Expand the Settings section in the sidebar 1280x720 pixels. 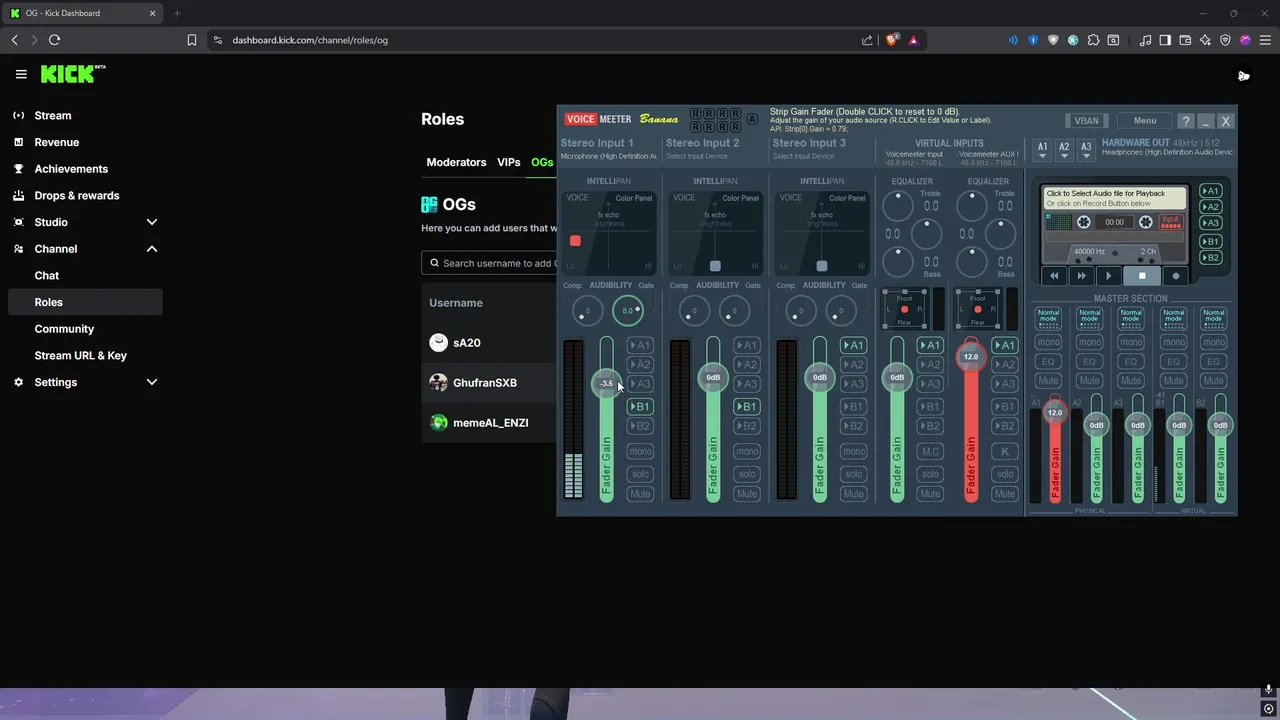pos(152,382)
